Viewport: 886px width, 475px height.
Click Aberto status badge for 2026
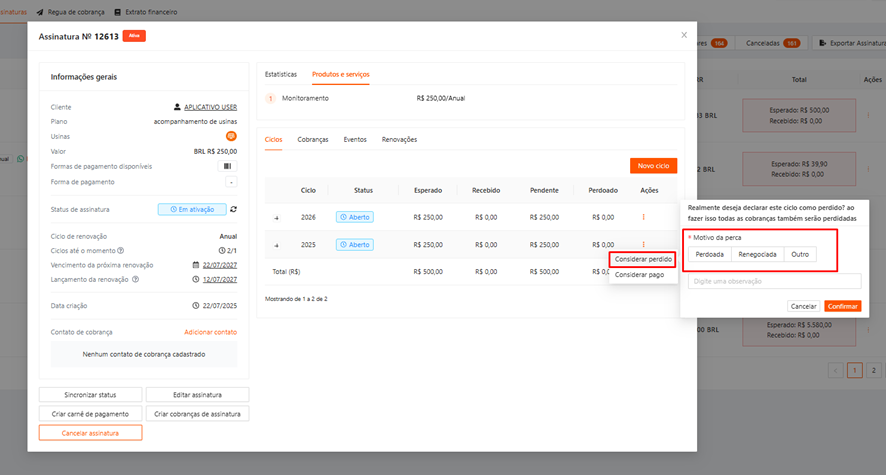pos(355,217)
